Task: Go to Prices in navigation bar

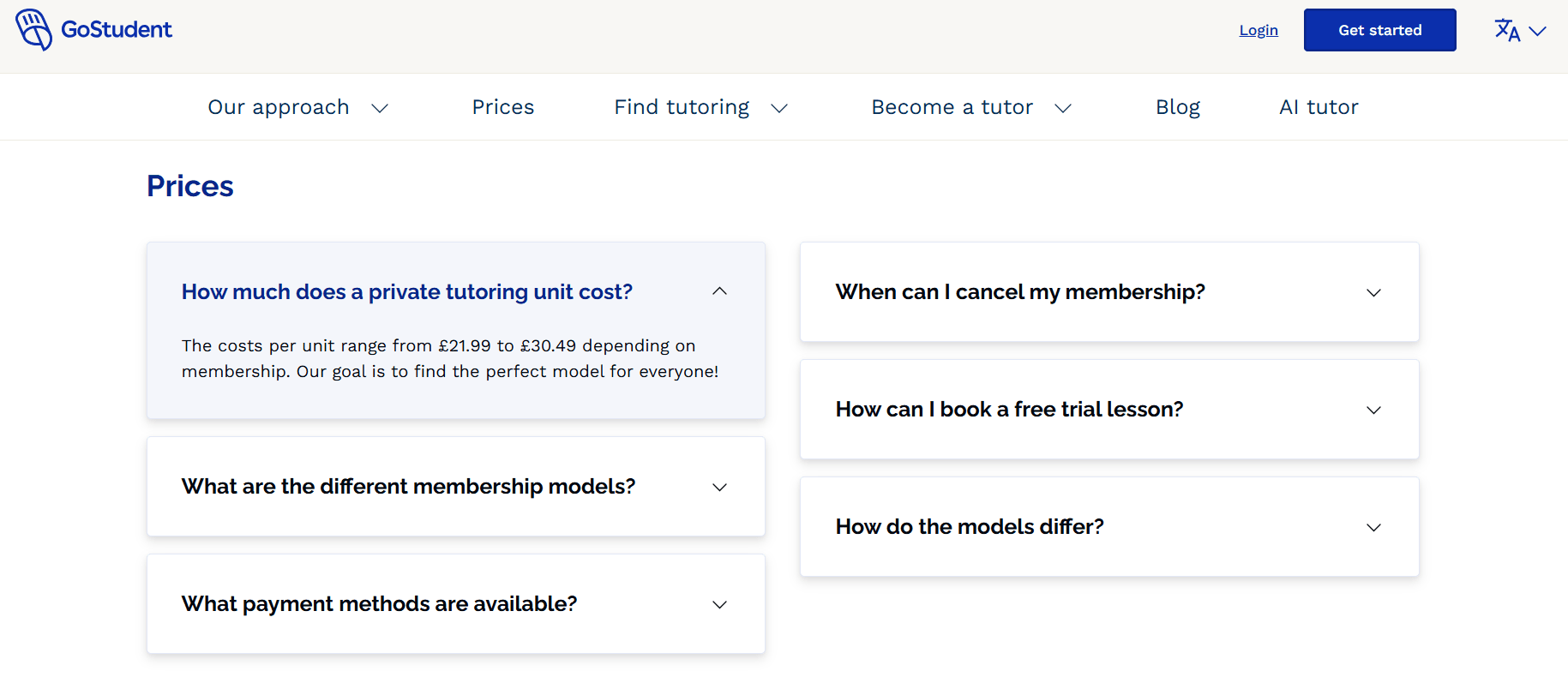Action: click(502, 107)
